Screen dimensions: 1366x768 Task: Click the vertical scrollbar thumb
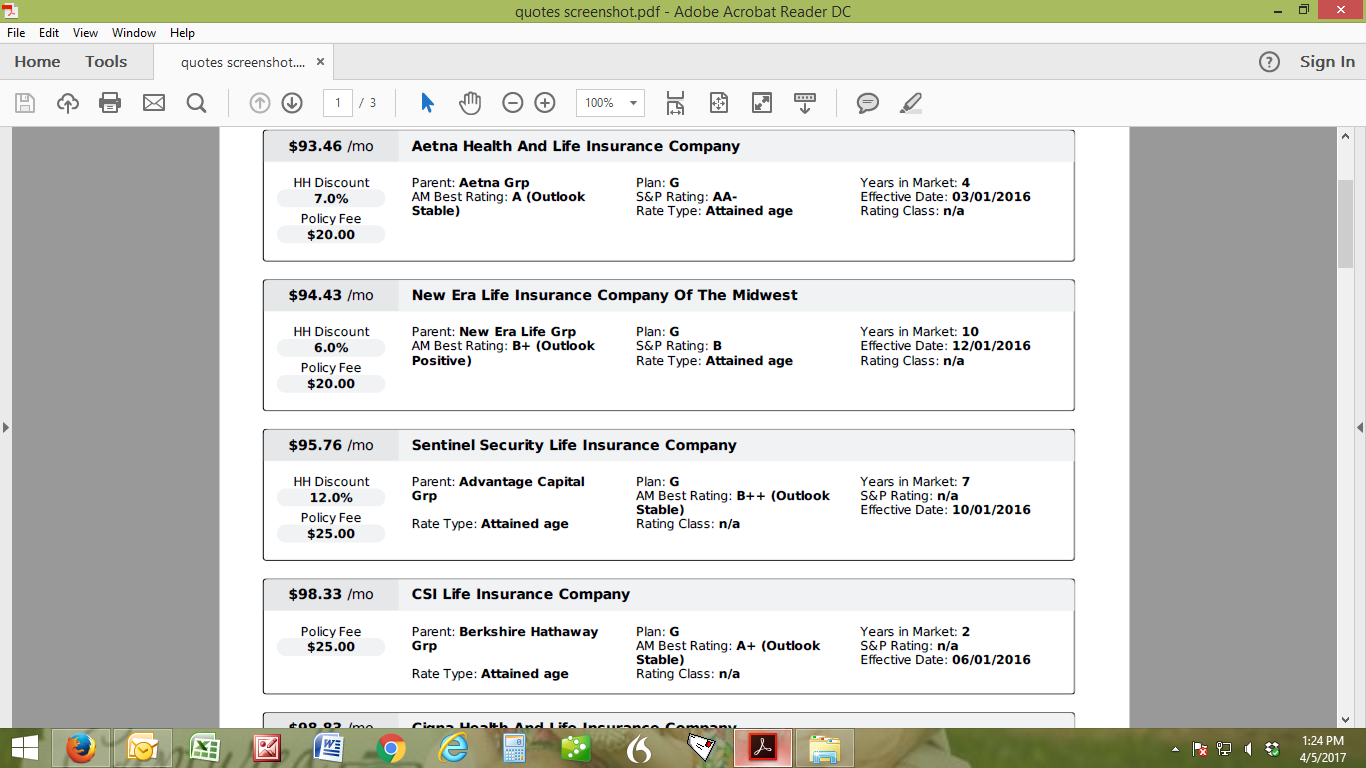(1346, 224)
